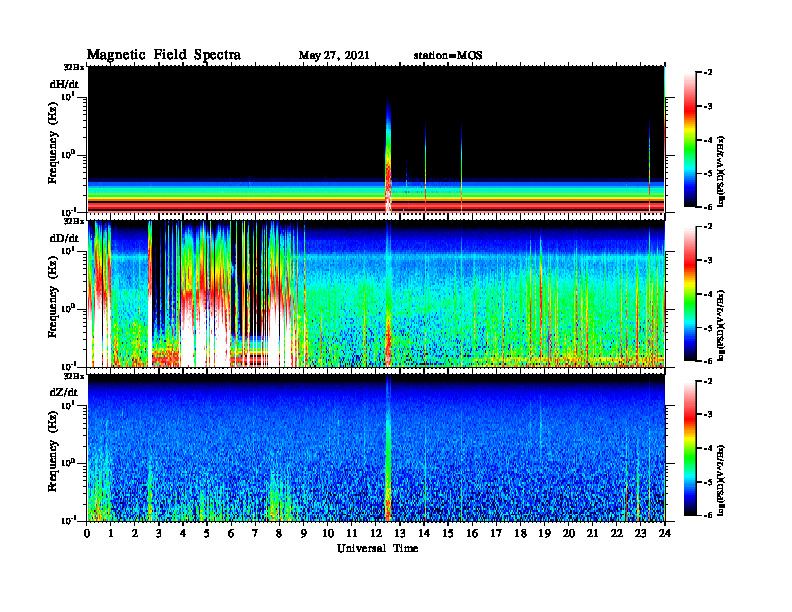
Task: Click the dZ/dt panel color scale bar
Action: tap(690, 448)
